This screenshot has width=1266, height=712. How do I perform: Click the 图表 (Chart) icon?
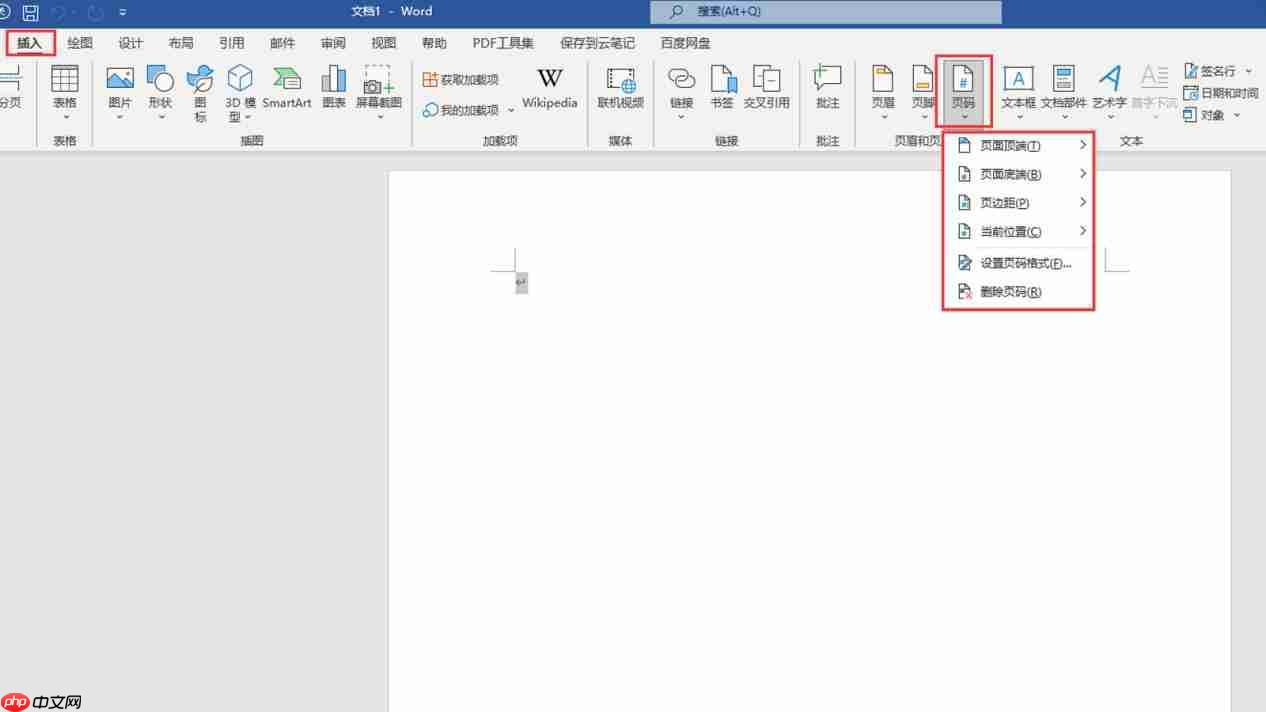pos(334,79)
